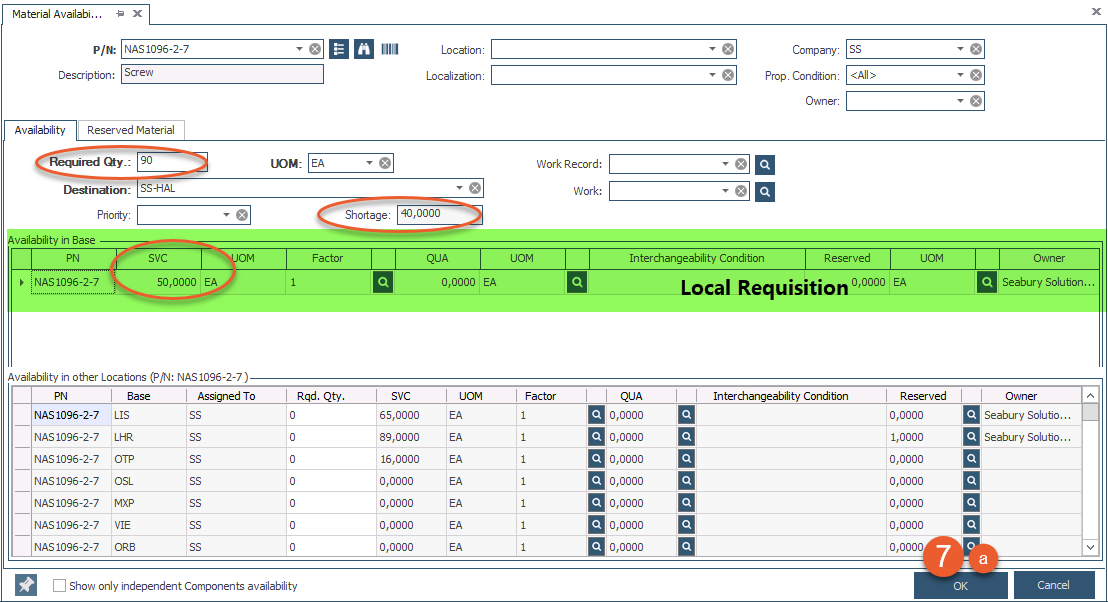Clear the Prop. Condition field via X icon
The height and width of the screenshot is (602, 1108).
pyautogui.click(x=976, y=75)
